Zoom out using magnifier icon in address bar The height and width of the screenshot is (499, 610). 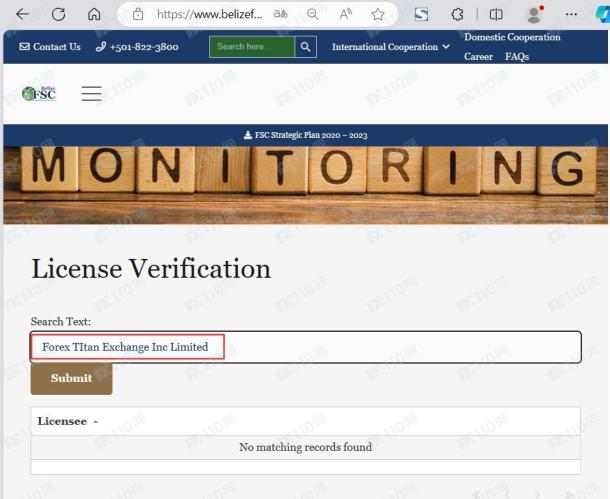click(312, 14)
